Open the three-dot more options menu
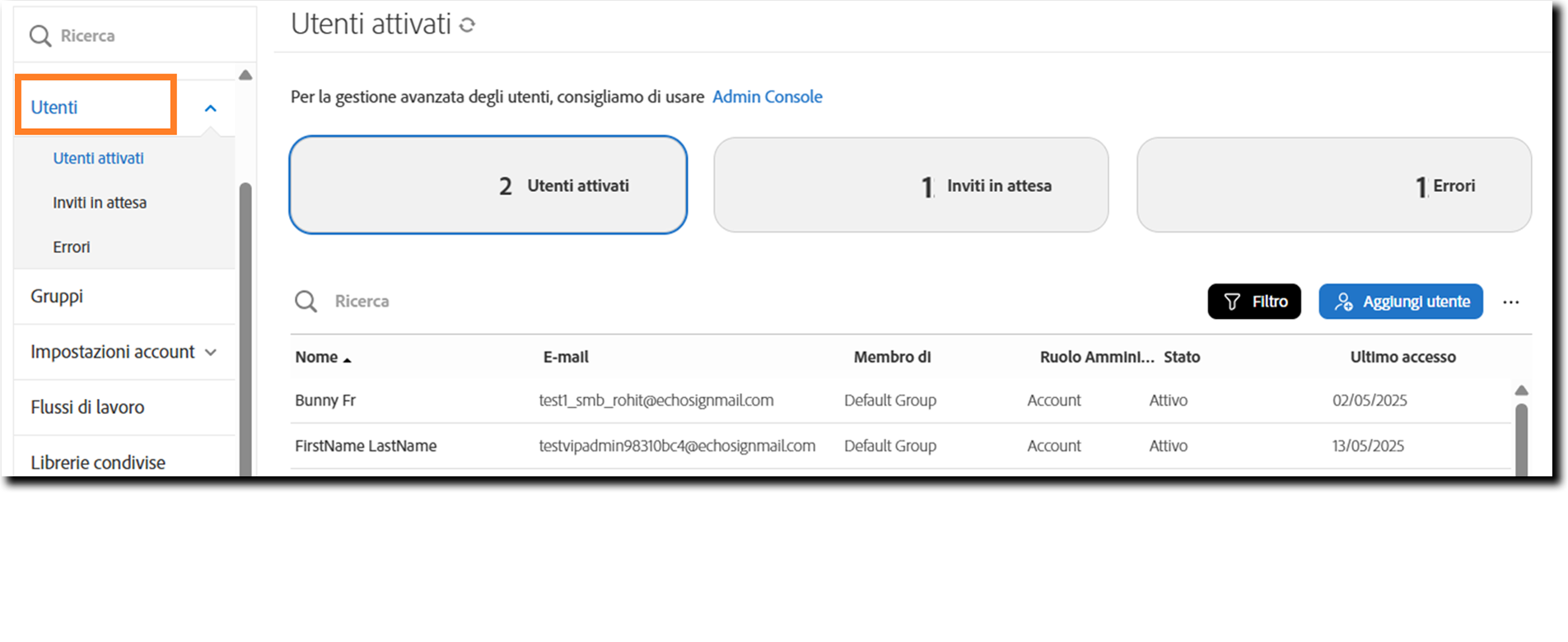The width and height of the screenshot is (1568, 642). pyautogui.click(x=1510, y=302)
